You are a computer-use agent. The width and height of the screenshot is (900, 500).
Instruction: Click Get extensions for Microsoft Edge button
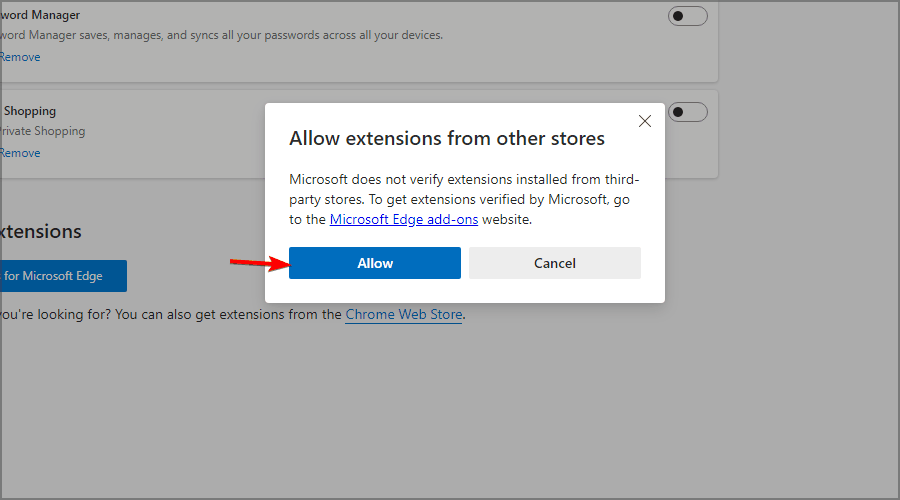click(x=62, y=276)
